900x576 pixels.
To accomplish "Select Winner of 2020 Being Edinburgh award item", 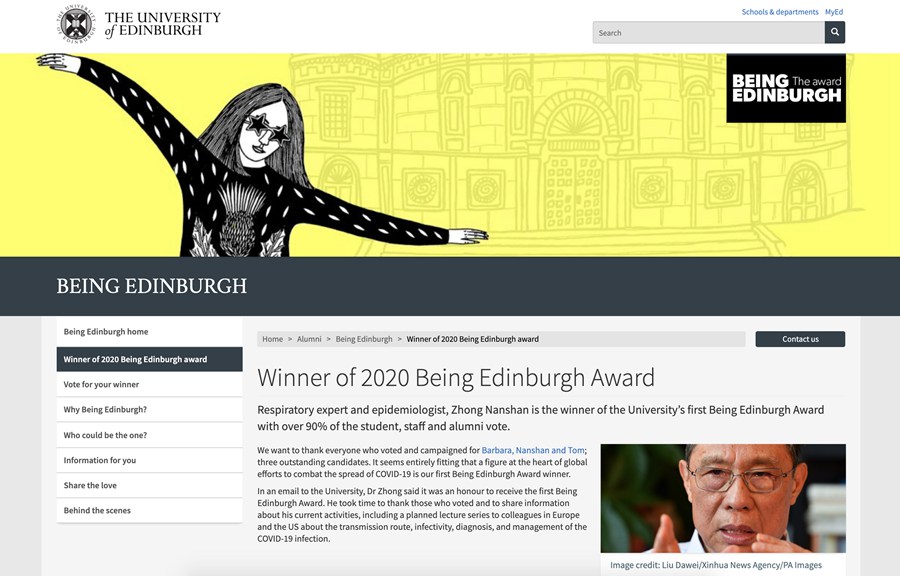I will pos(149,359).
